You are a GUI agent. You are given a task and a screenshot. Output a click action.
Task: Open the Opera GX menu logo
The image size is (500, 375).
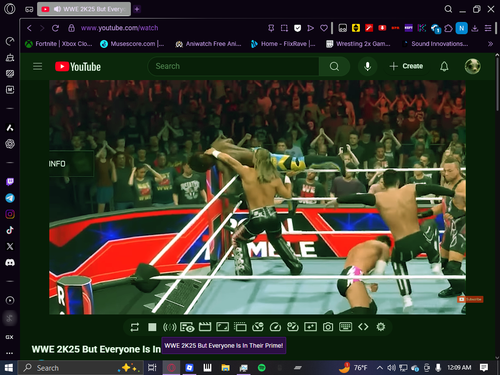(10, 9)
